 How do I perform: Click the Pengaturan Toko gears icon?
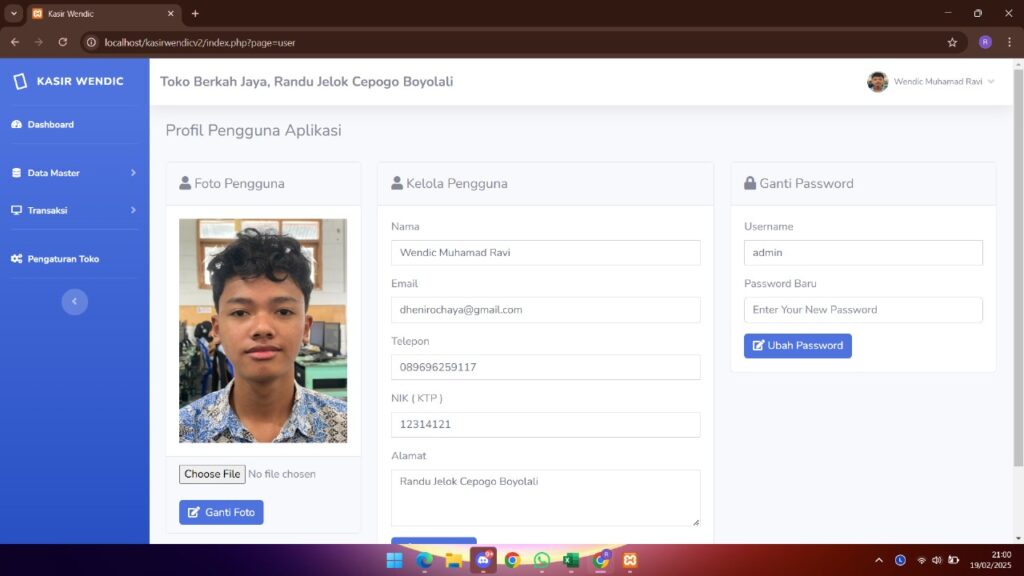pos(16,259)
